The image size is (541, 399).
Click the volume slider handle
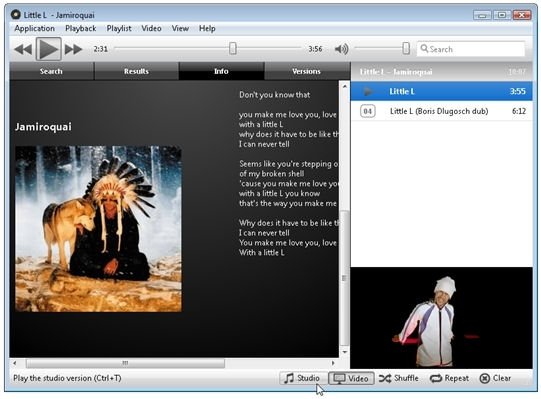pos(406,49)
